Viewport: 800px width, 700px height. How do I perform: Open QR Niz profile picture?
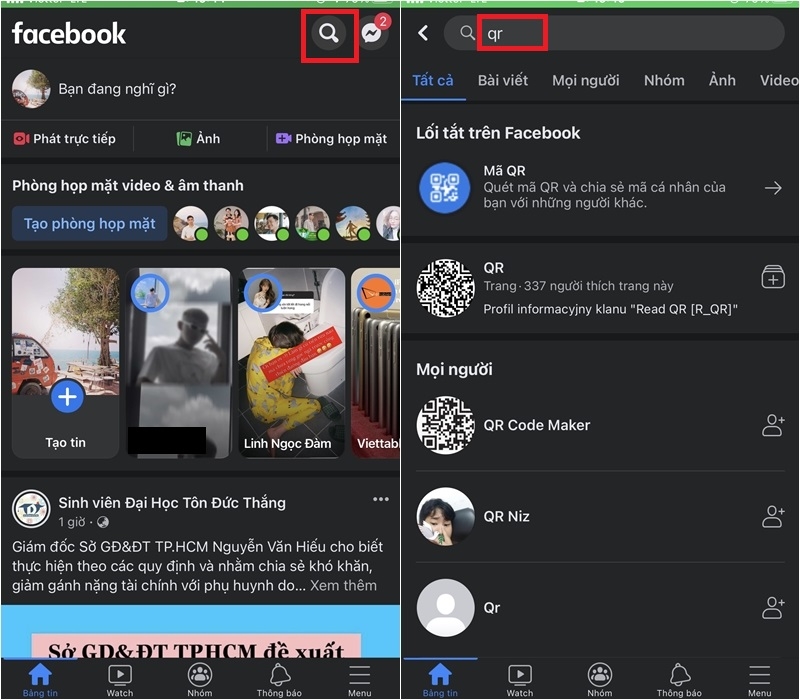click(445, 516)
